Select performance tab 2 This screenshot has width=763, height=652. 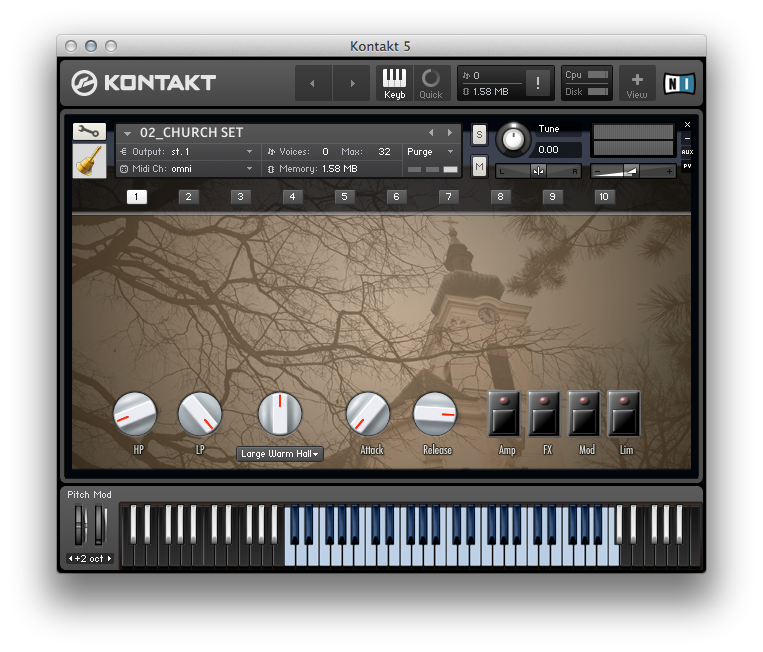point(188,197)
